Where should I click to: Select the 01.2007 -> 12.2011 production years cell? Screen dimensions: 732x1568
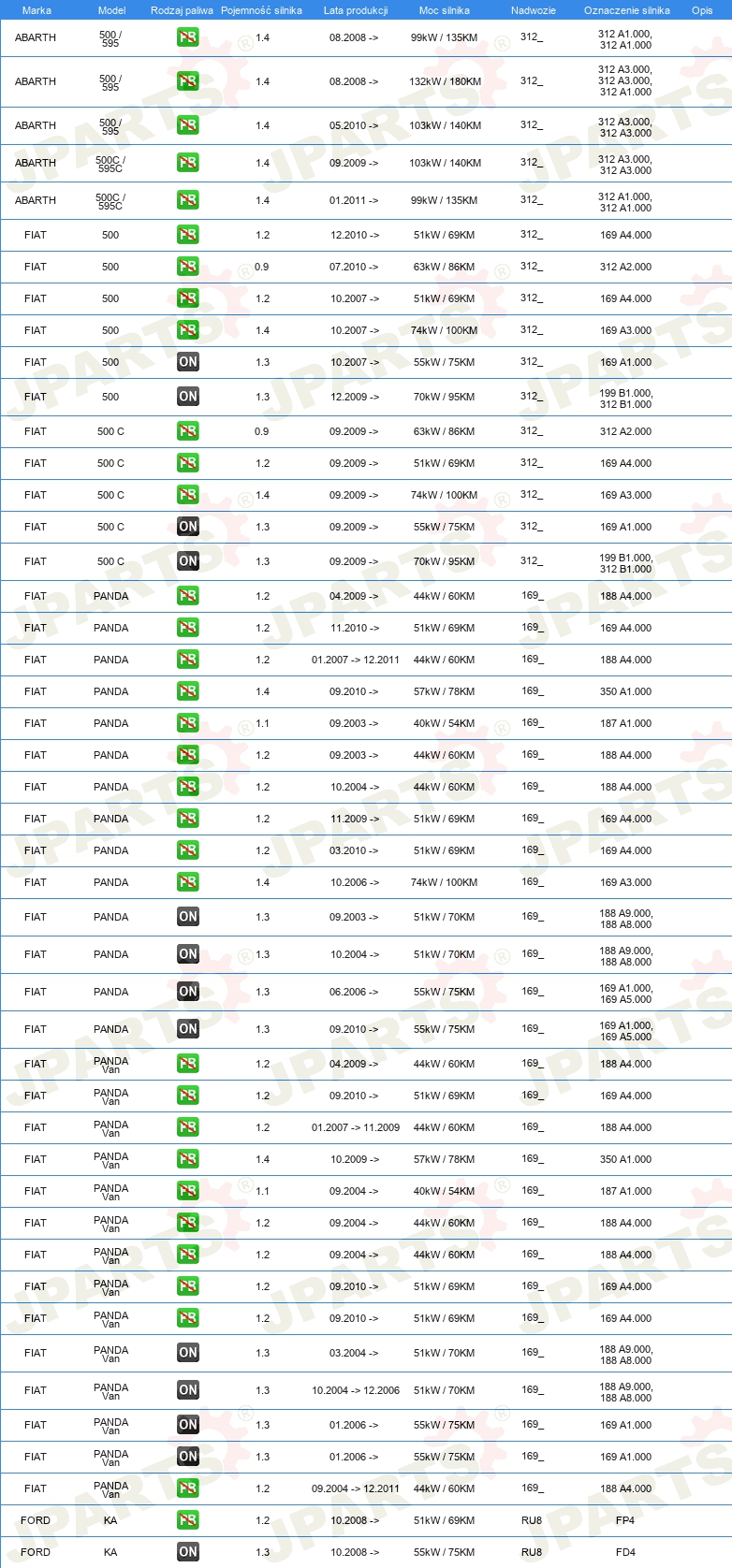(356, 660)
